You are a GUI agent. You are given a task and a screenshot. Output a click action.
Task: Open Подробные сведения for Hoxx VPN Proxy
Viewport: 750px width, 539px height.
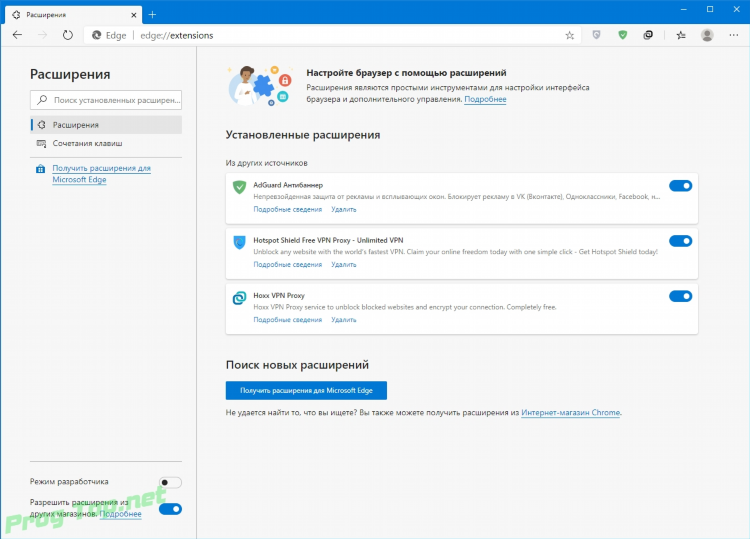[287, 320]
